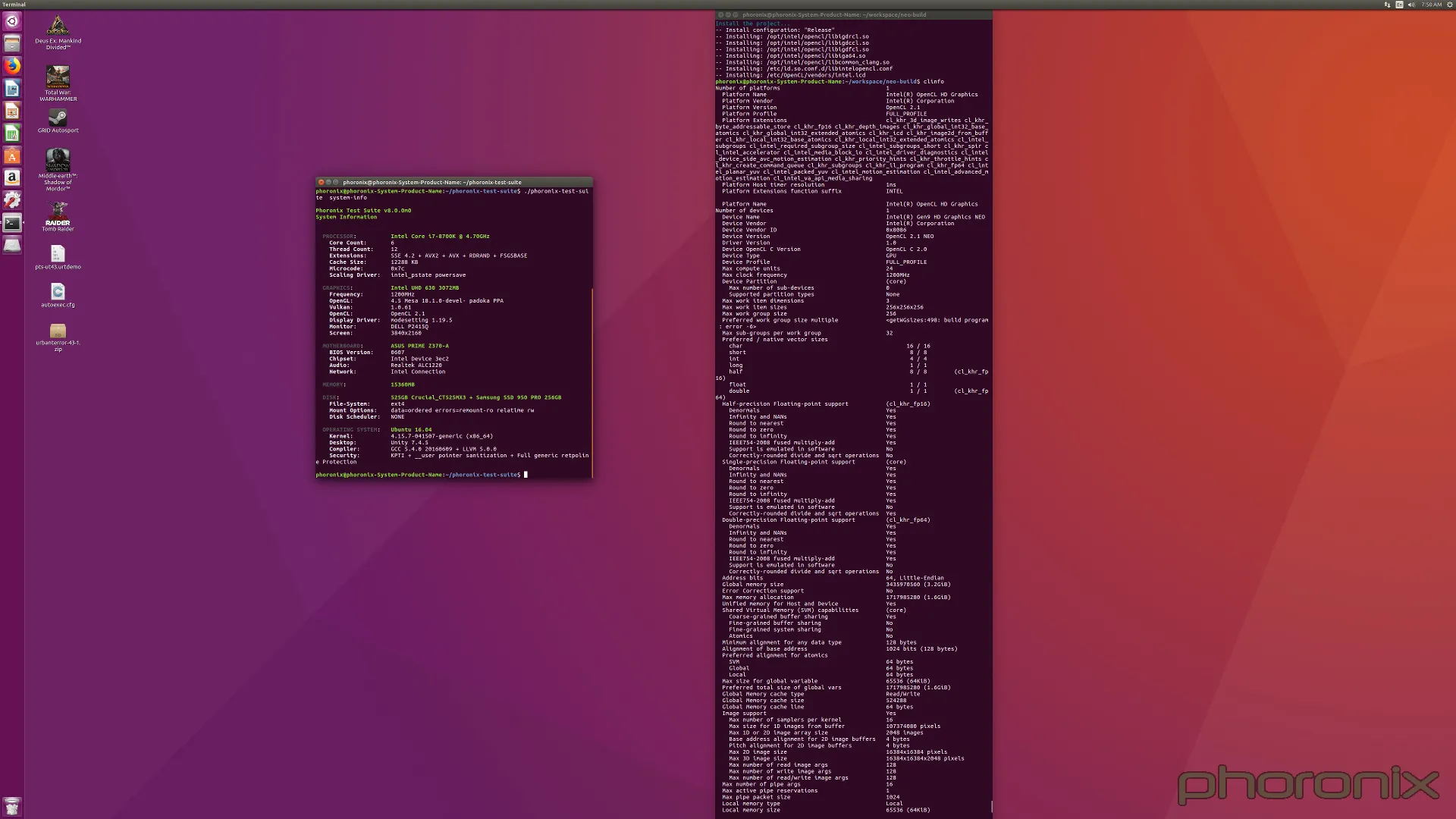The image size is (1456, 819).
Task: Click the '15360MB' memory value
Action: pos(403,384)
